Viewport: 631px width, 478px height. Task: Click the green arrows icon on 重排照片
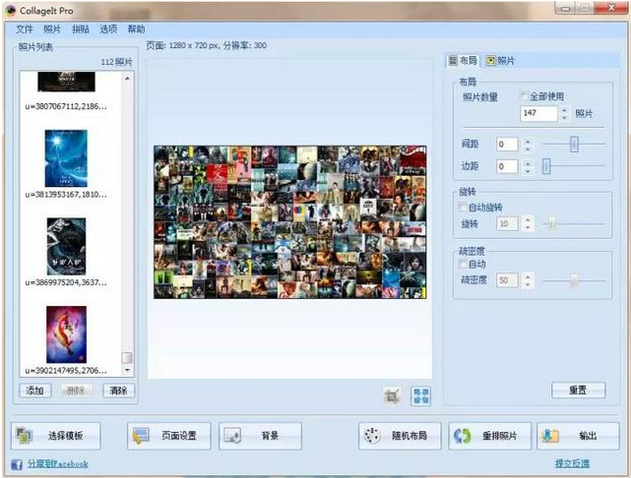point(462,436)
